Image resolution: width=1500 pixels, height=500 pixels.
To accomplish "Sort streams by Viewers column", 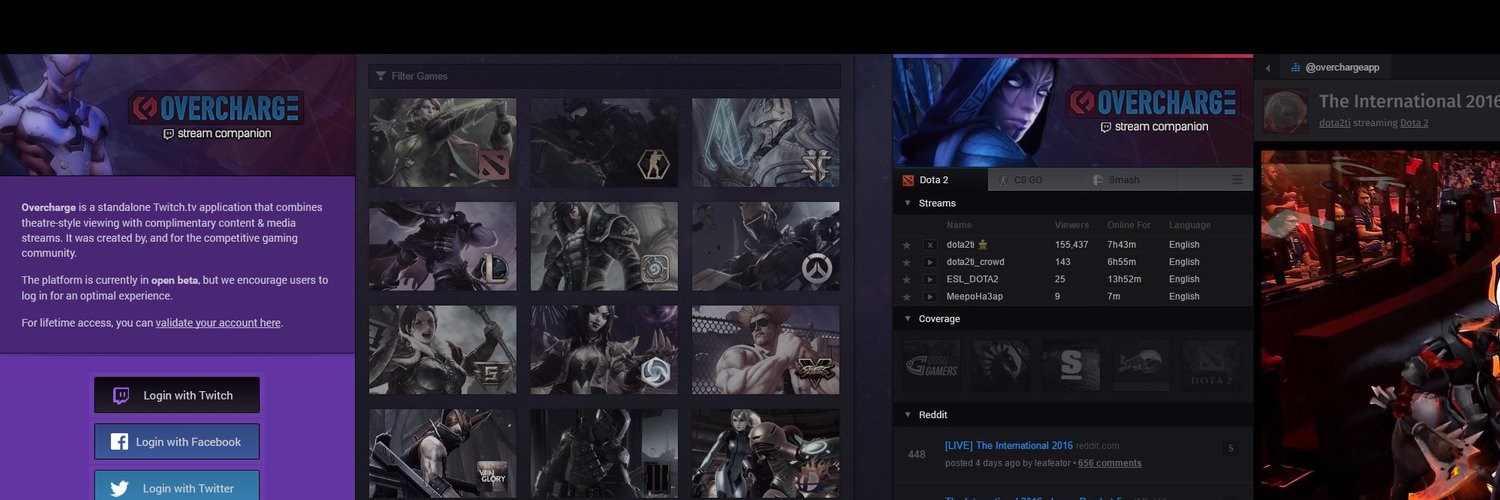I will [1072, 225].
